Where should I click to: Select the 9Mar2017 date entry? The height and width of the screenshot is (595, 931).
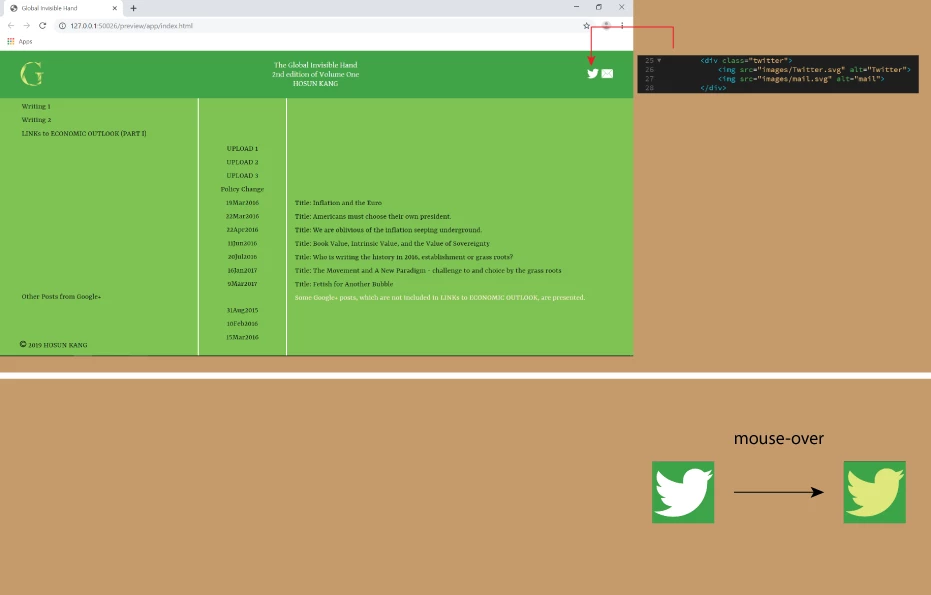[x=242, y=284]
